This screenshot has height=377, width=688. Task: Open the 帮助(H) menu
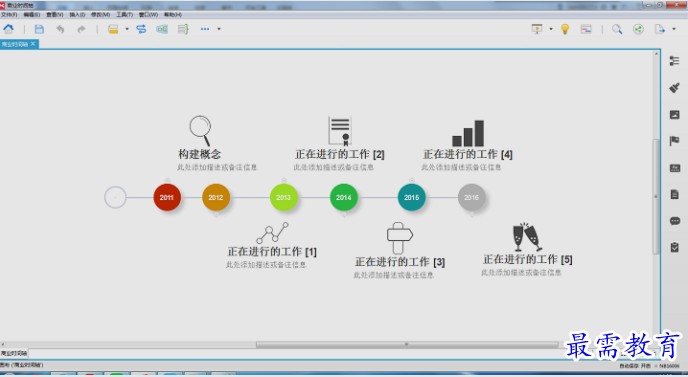(x=173, y=15)
